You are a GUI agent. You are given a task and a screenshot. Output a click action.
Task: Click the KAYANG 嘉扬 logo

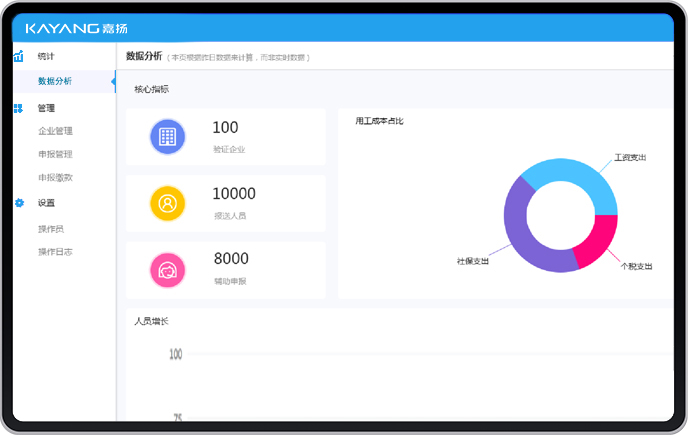point(77,28)
